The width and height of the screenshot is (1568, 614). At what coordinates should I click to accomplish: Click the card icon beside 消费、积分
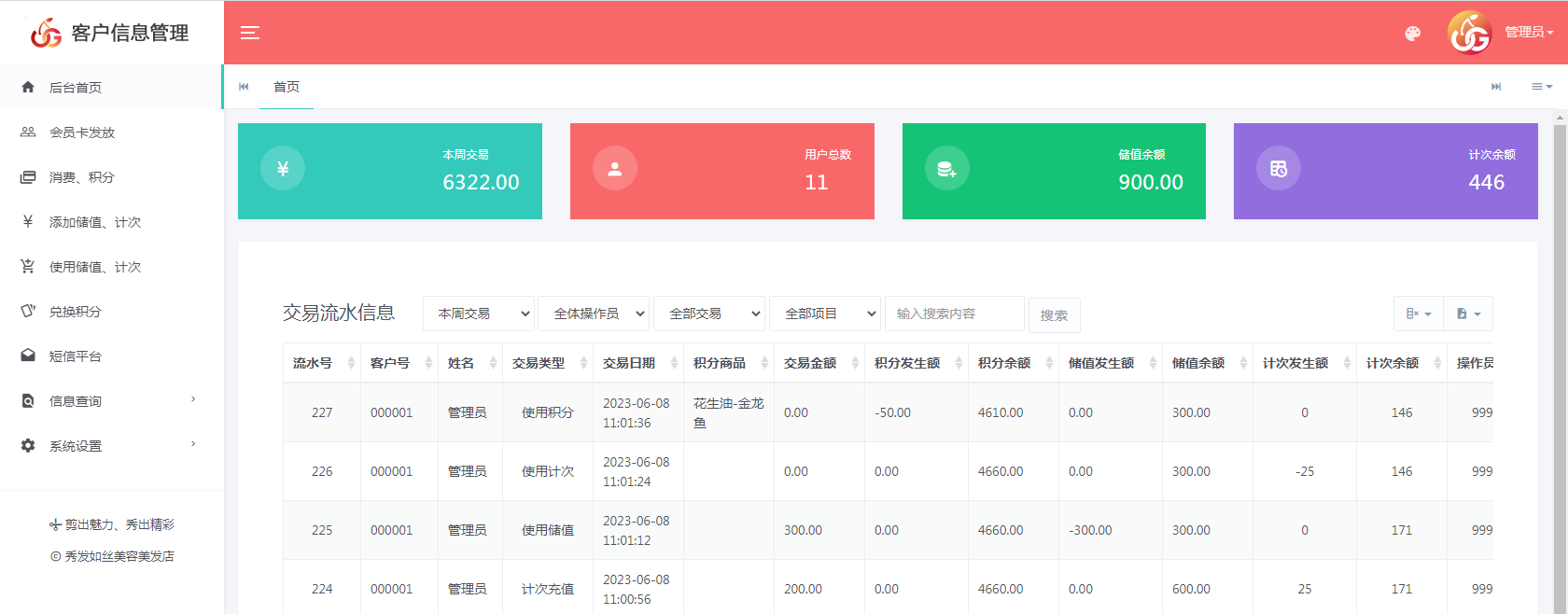(x=28, y=176)
